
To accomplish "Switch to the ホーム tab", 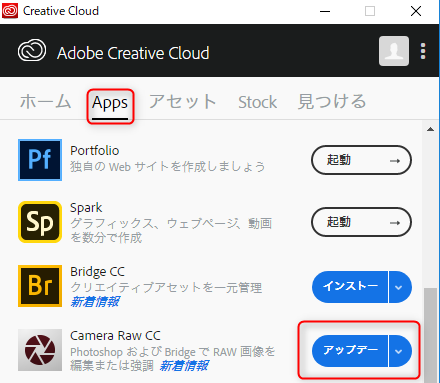I will [45, 102].
